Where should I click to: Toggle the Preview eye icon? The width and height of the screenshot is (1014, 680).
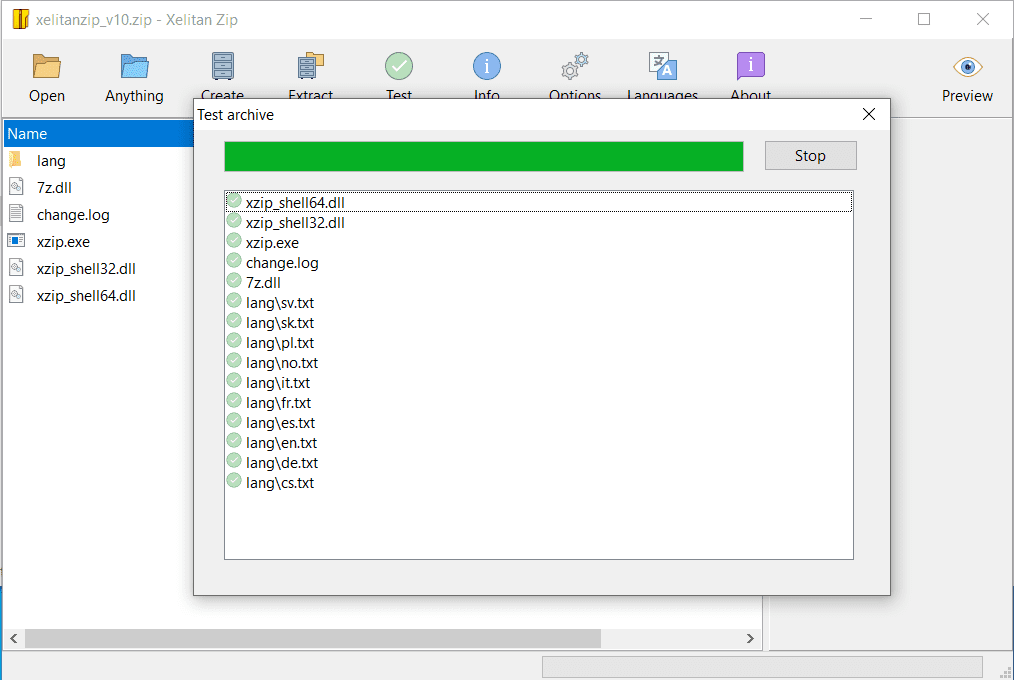point(967,67)
